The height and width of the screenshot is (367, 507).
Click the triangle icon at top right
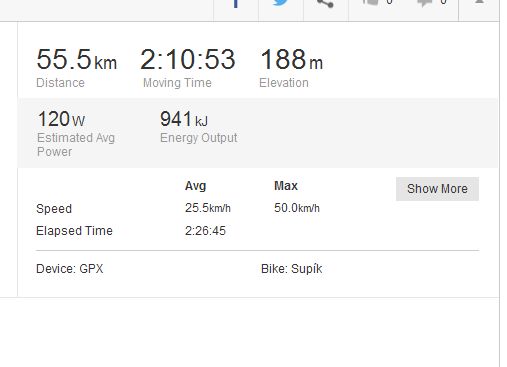pos(479,2)
